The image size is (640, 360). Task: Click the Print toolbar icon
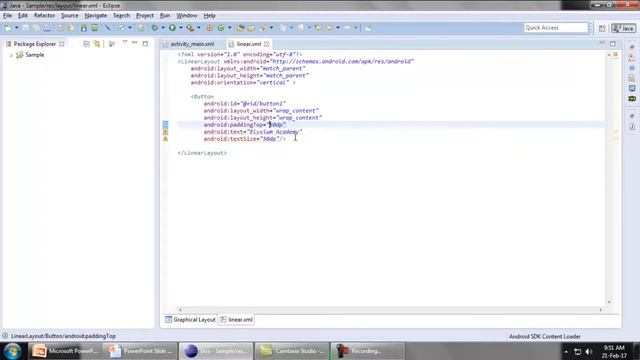click(47, 28)
